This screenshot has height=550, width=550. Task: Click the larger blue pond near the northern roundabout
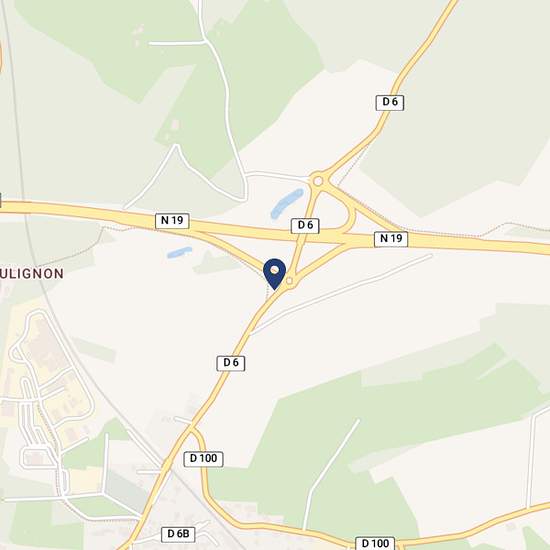(x=287, y=203)
